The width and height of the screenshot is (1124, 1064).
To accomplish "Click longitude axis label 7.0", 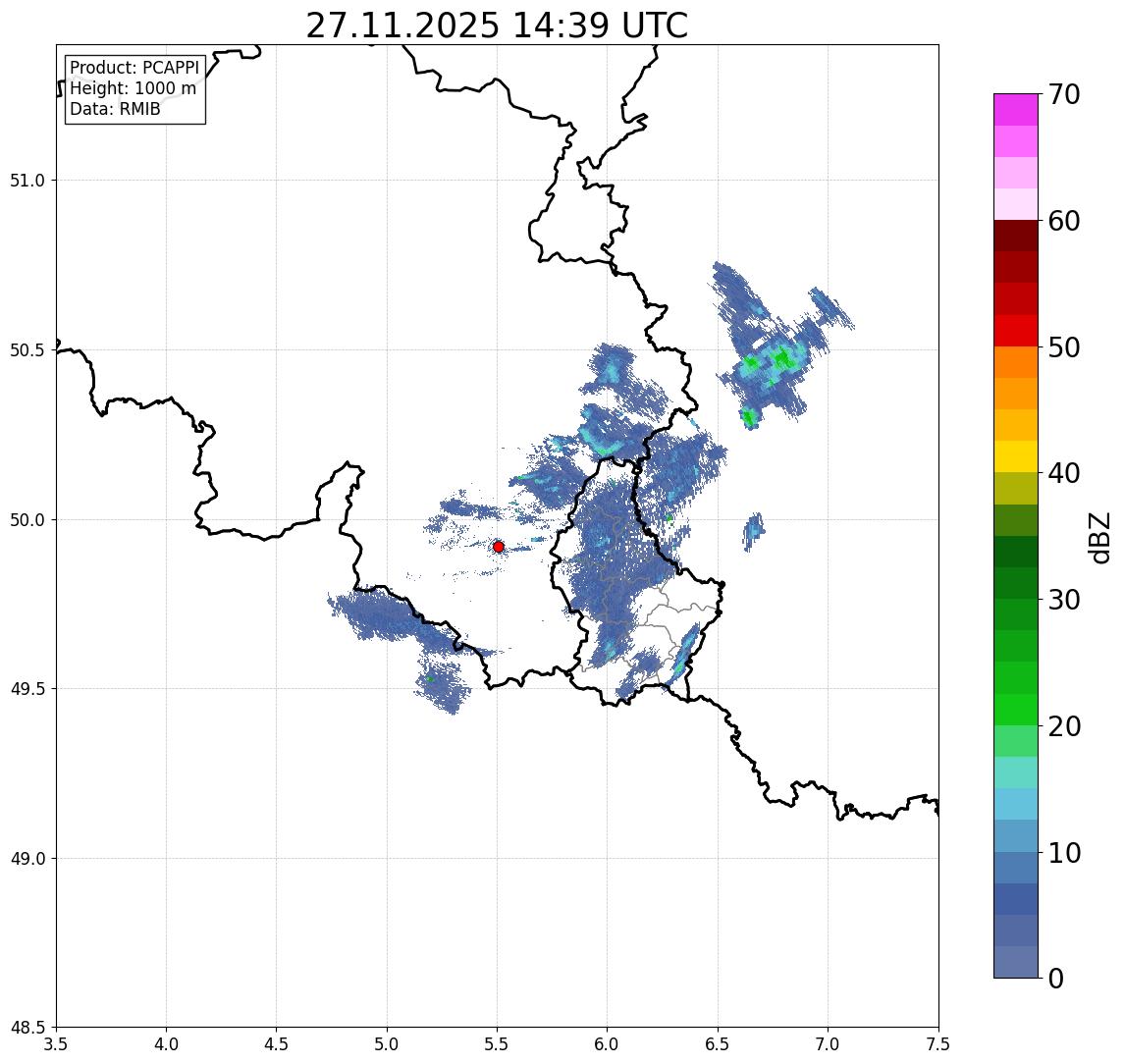I will (x=828, y=1044).
